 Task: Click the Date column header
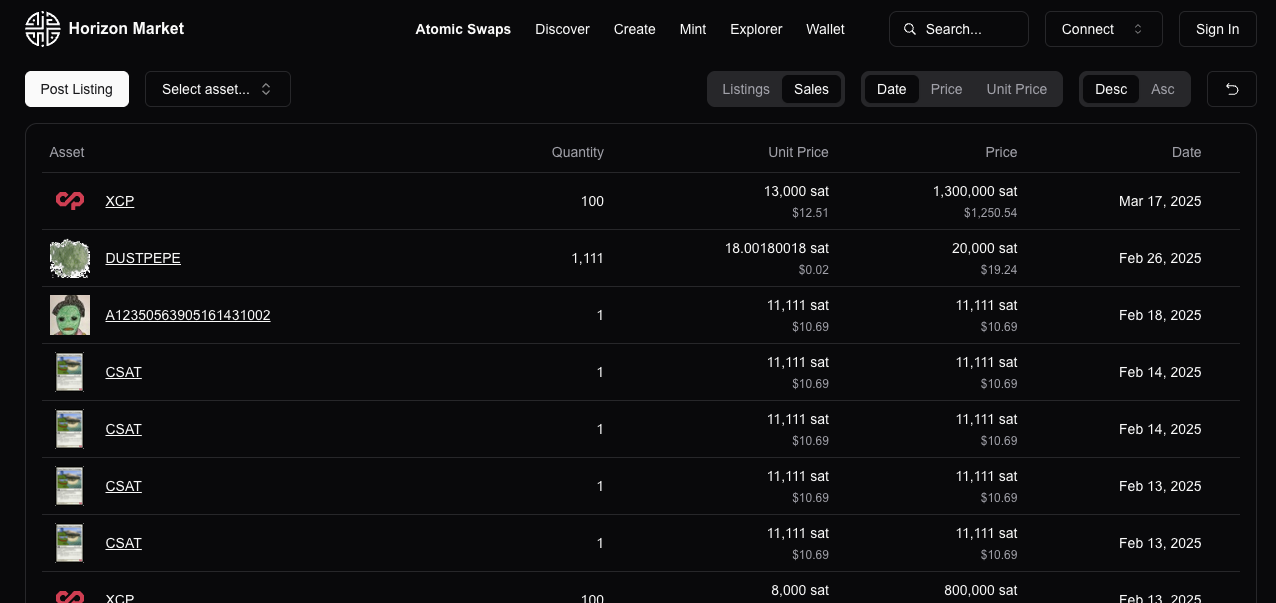[1187, 152]
